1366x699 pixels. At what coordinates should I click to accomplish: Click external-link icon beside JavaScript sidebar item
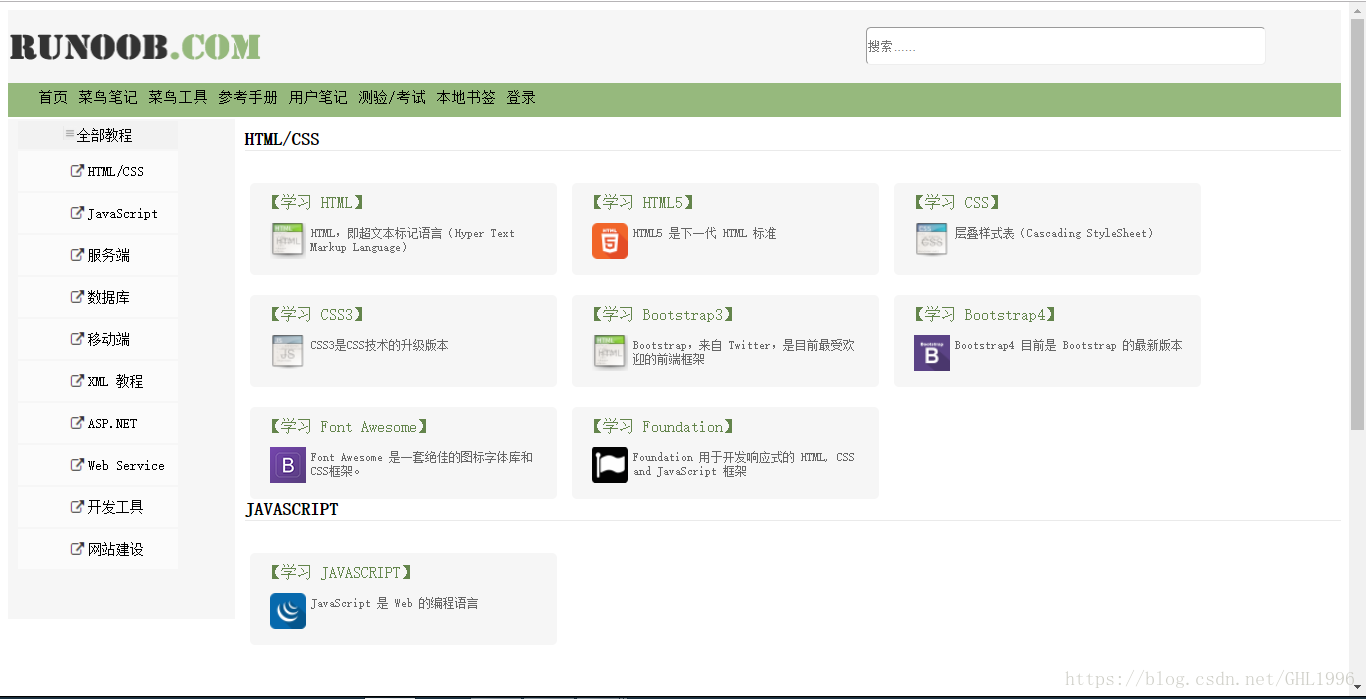(x=77, y=213)
